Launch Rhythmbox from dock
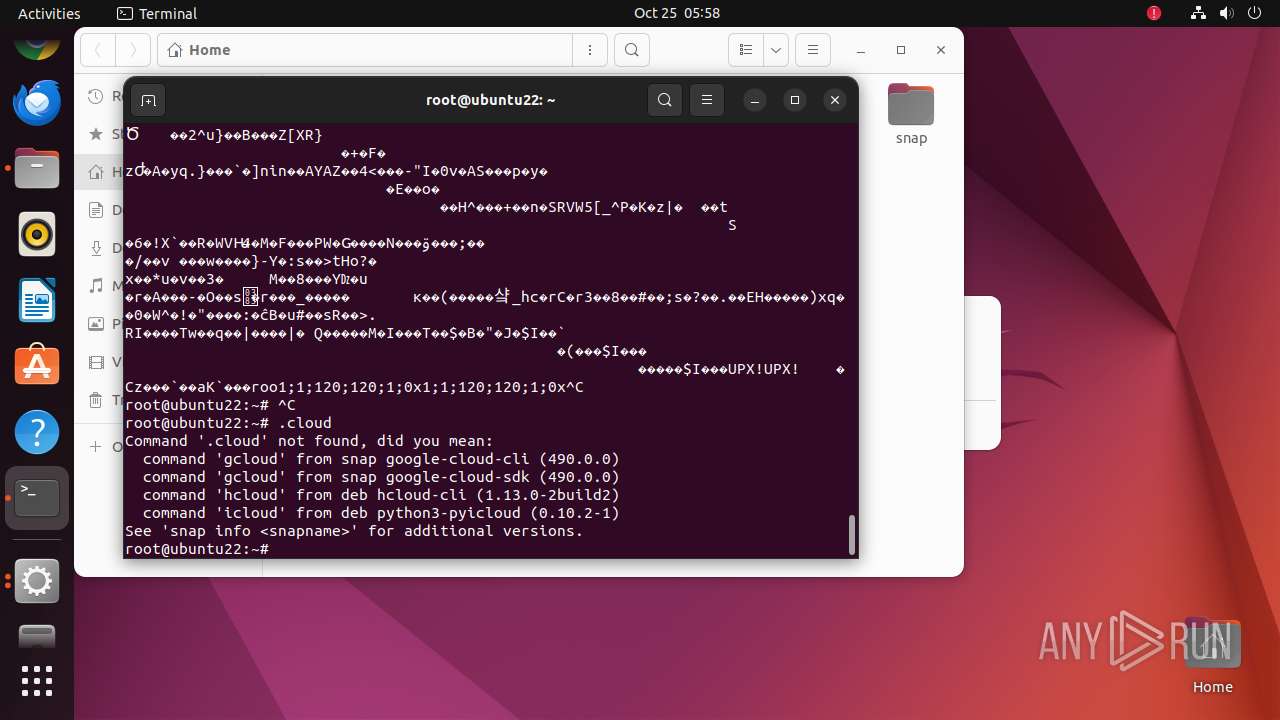 pos(37,235)
